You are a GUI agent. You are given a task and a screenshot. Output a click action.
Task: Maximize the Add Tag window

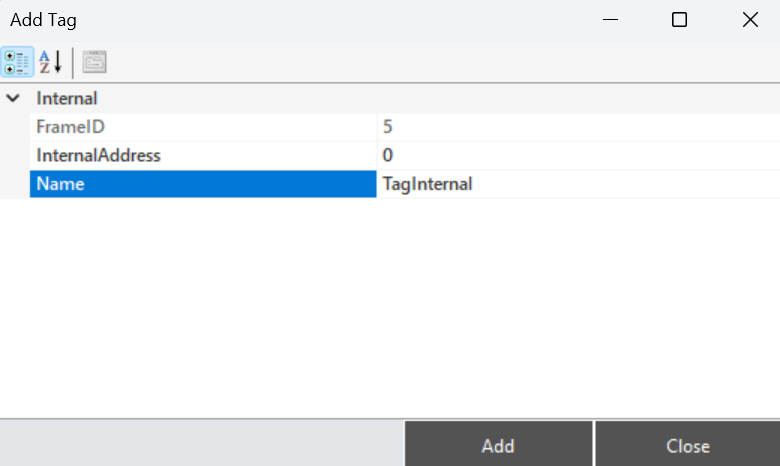pos(680,20)
